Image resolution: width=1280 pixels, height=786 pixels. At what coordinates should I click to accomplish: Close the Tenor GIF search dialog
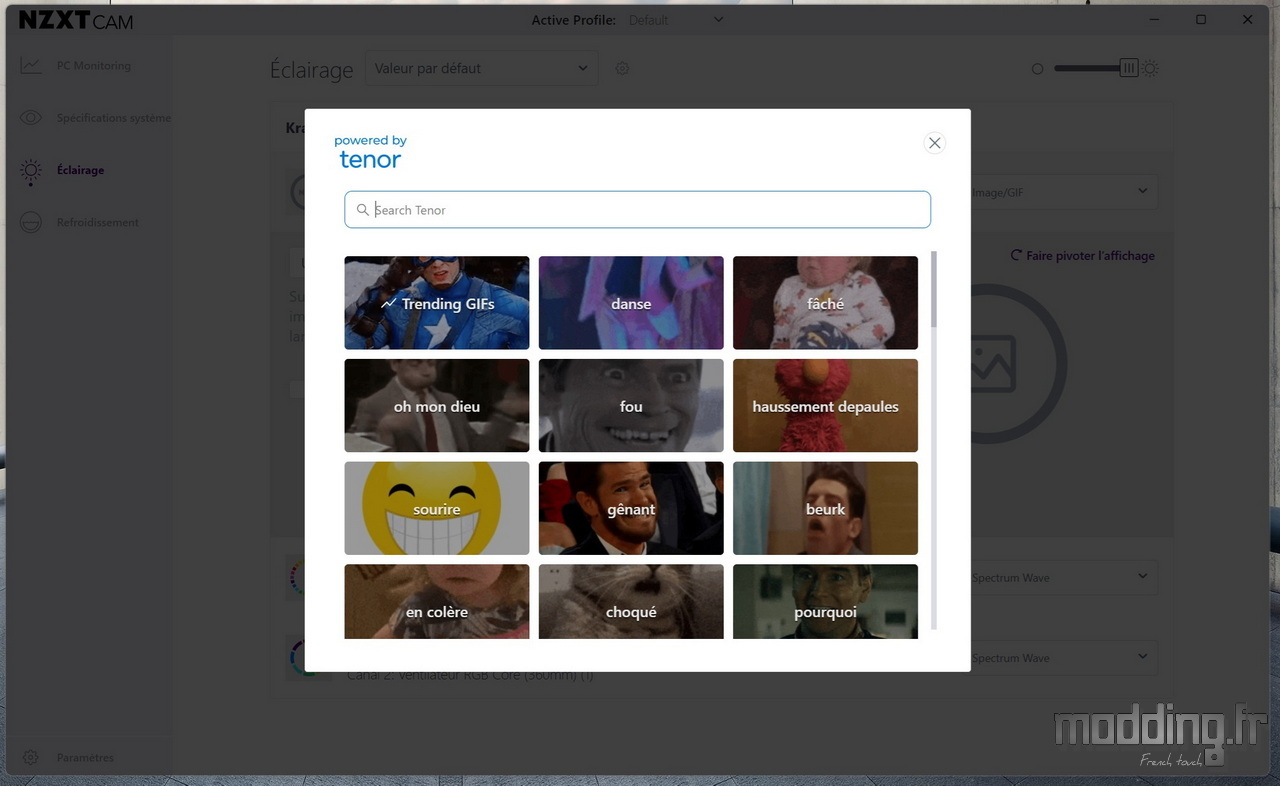click(x=934, y=143)
